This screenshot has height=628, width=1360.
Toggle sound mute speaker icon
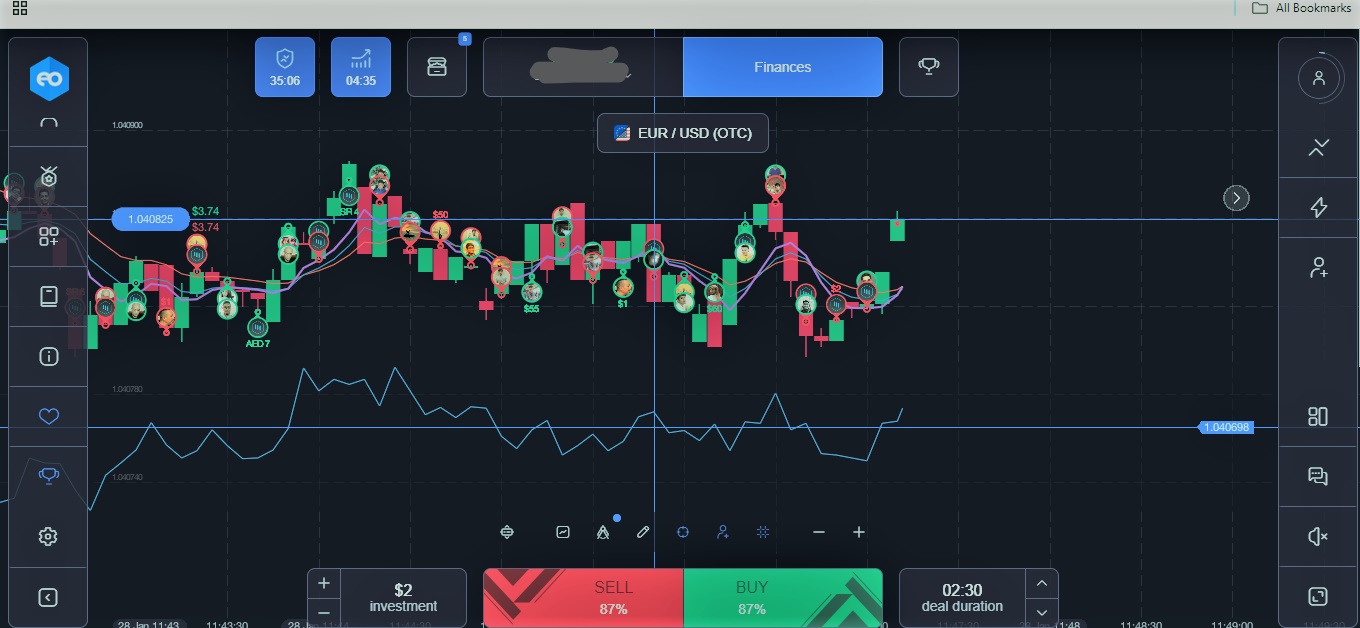(x=1318, y=537)
